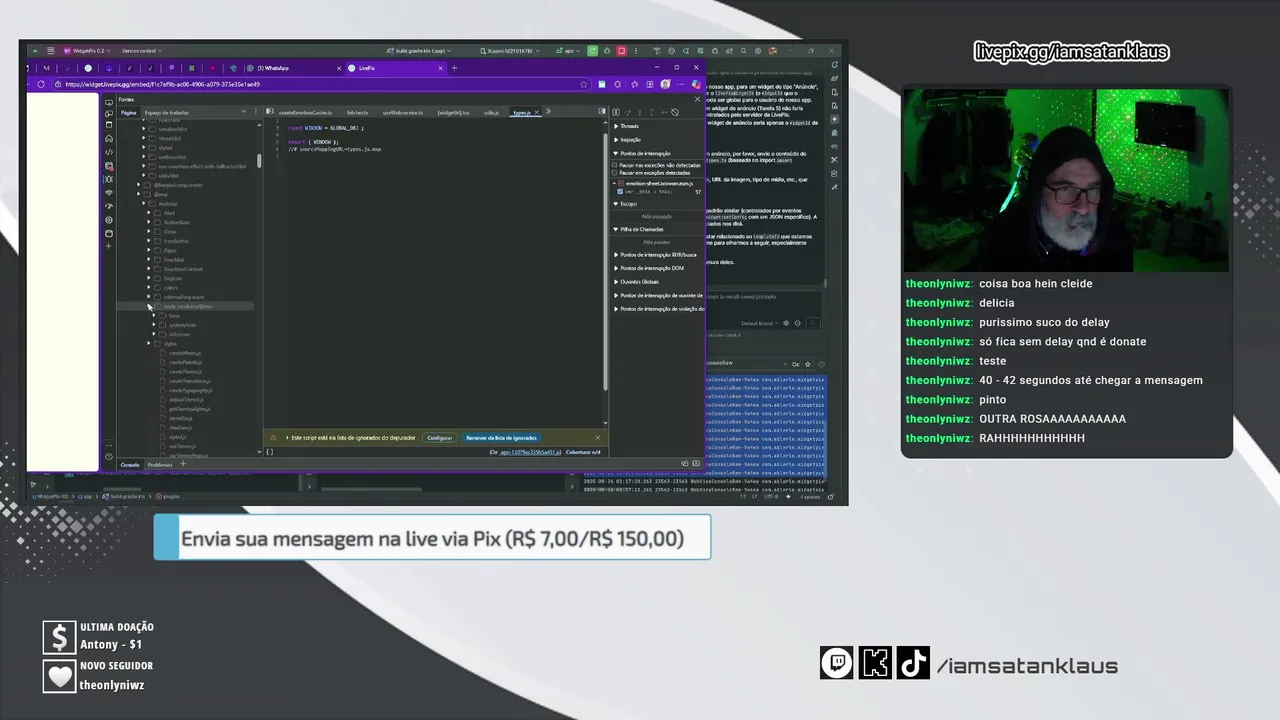Click the browser address bar URL
This screenshot has width=1280, height=720.
pyautogui.click(x=163, y=84)
